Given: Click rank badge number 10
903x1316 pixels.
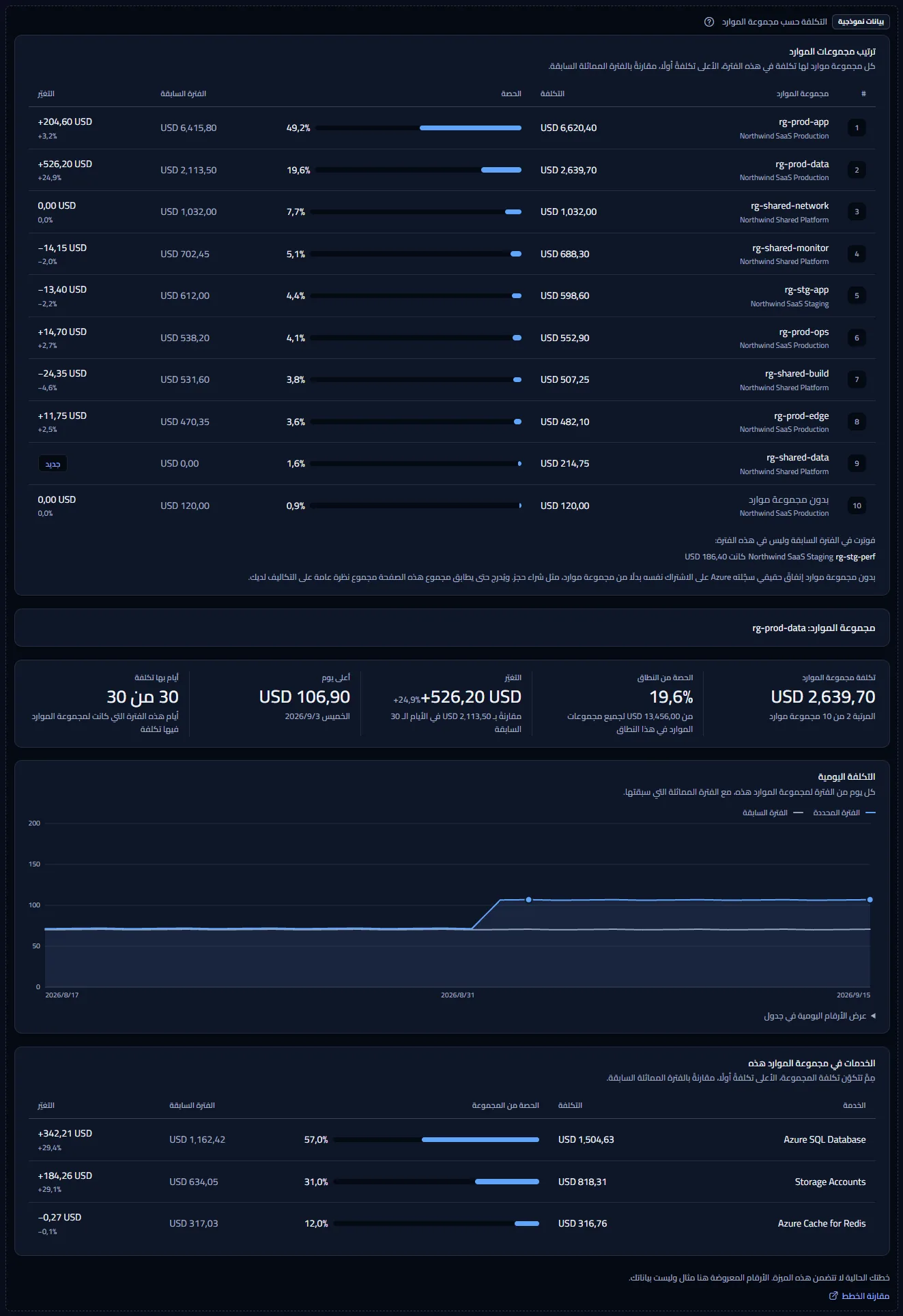Looking at the screenshot, I should click(857, 506).
